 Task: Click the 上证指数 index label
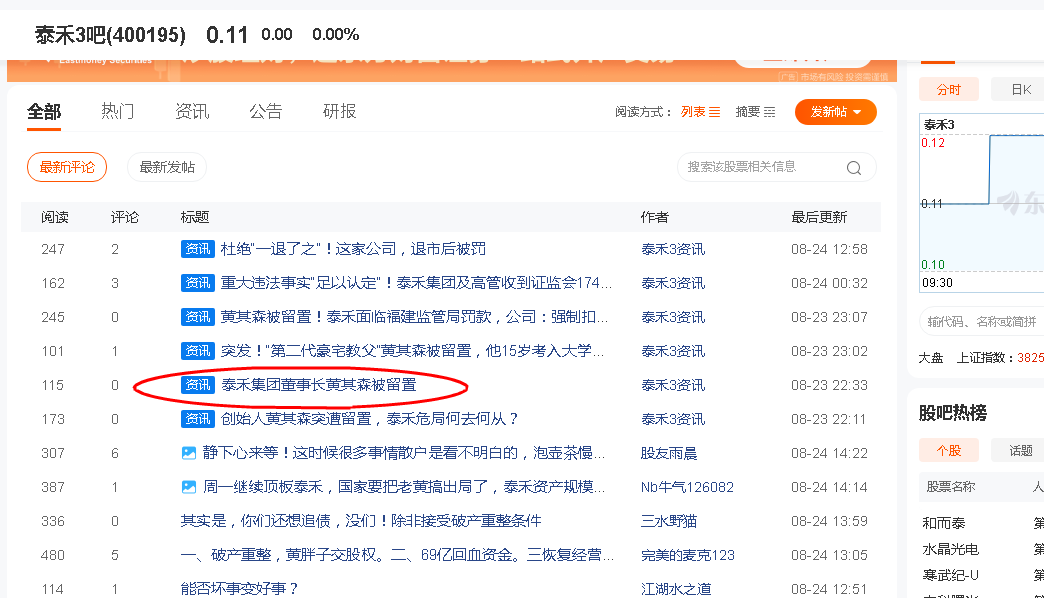tap(984, 358)
